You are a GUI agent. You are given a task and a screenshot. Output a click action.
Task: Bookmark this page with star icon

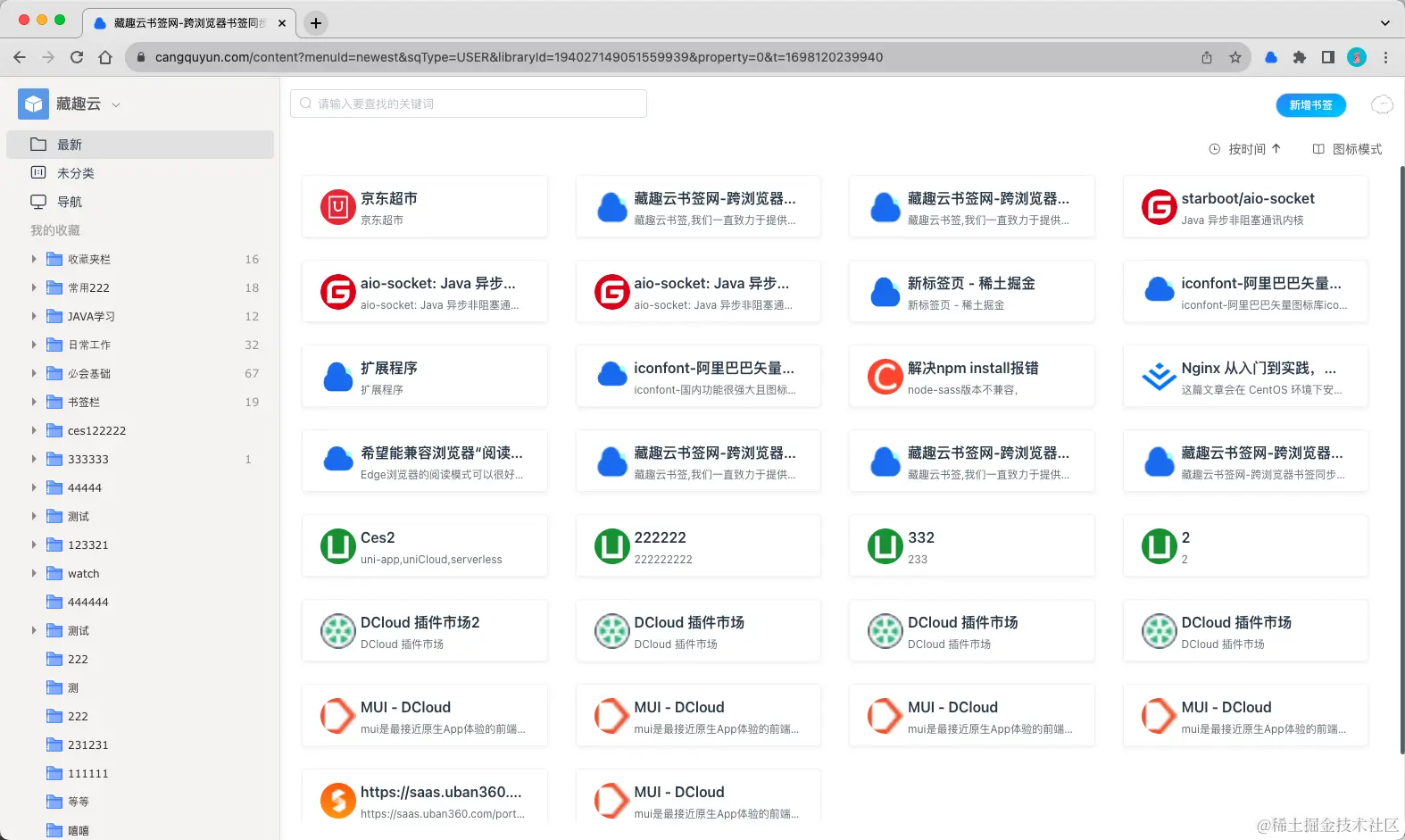(x=1235, y=57)
